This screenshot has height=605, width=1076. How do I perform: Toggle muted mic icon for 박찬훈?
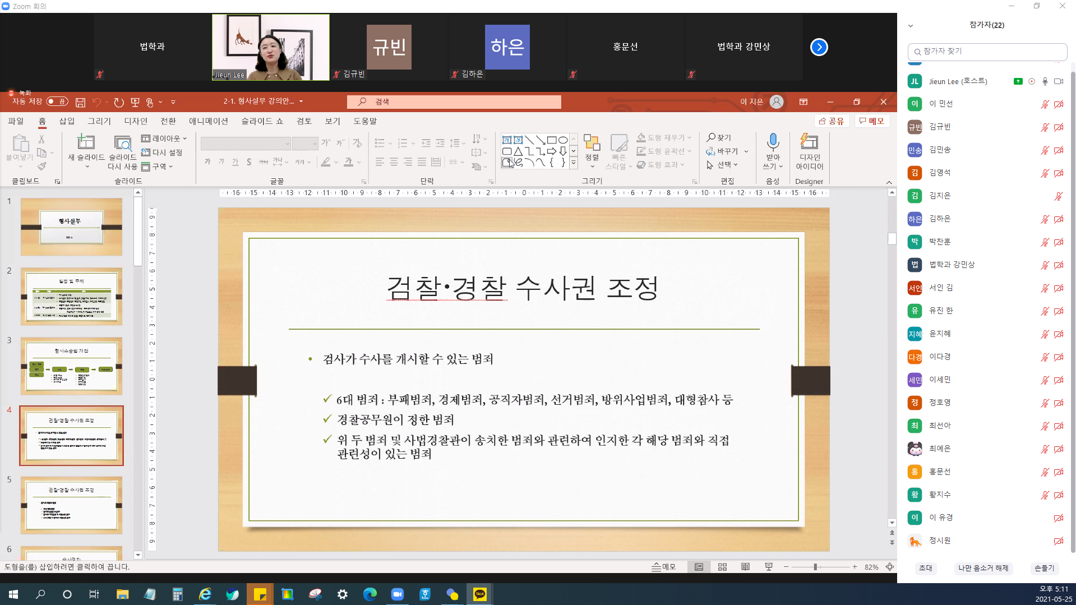click(x=1044, y=242)
